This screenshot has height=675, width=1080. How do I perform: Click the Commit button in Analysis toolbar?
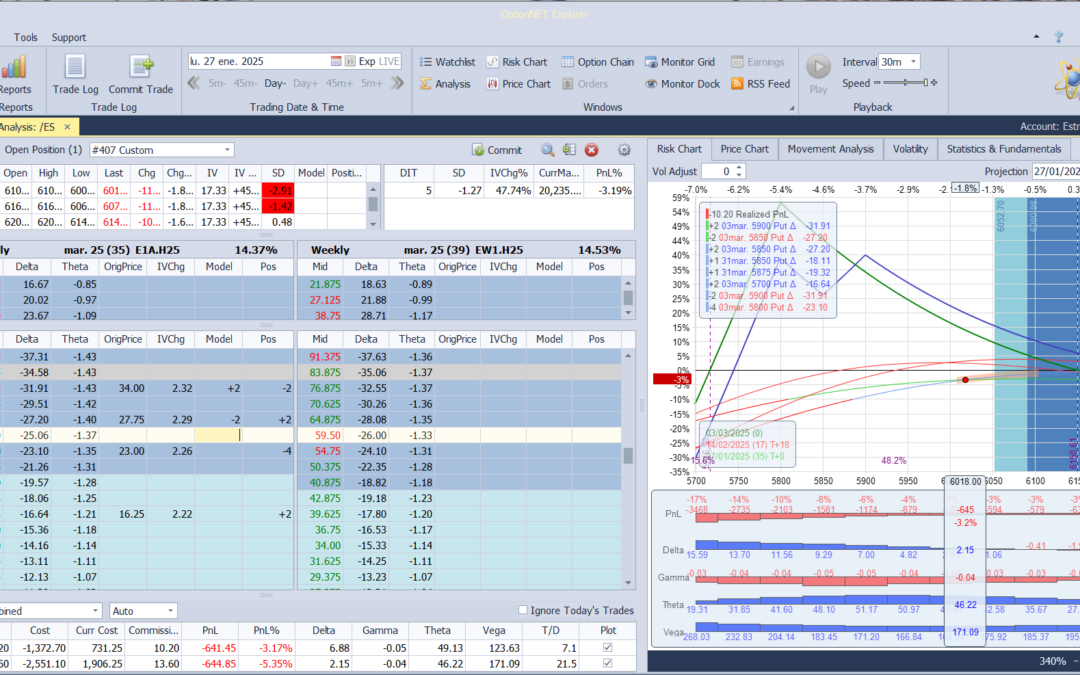(x=497, y=150)
